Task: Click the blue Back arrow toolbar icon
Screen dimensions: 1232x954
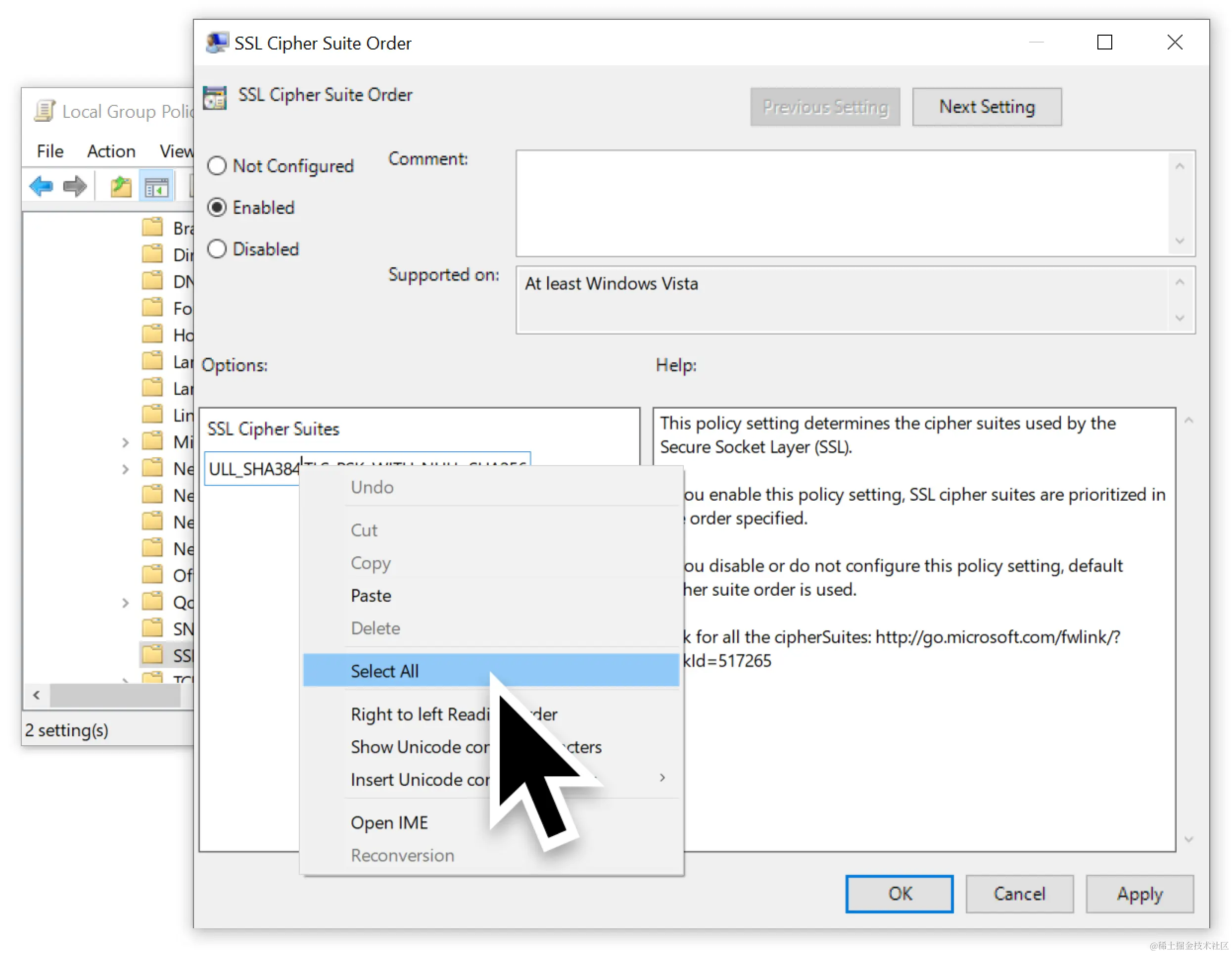Action: [x=41, y=186]
